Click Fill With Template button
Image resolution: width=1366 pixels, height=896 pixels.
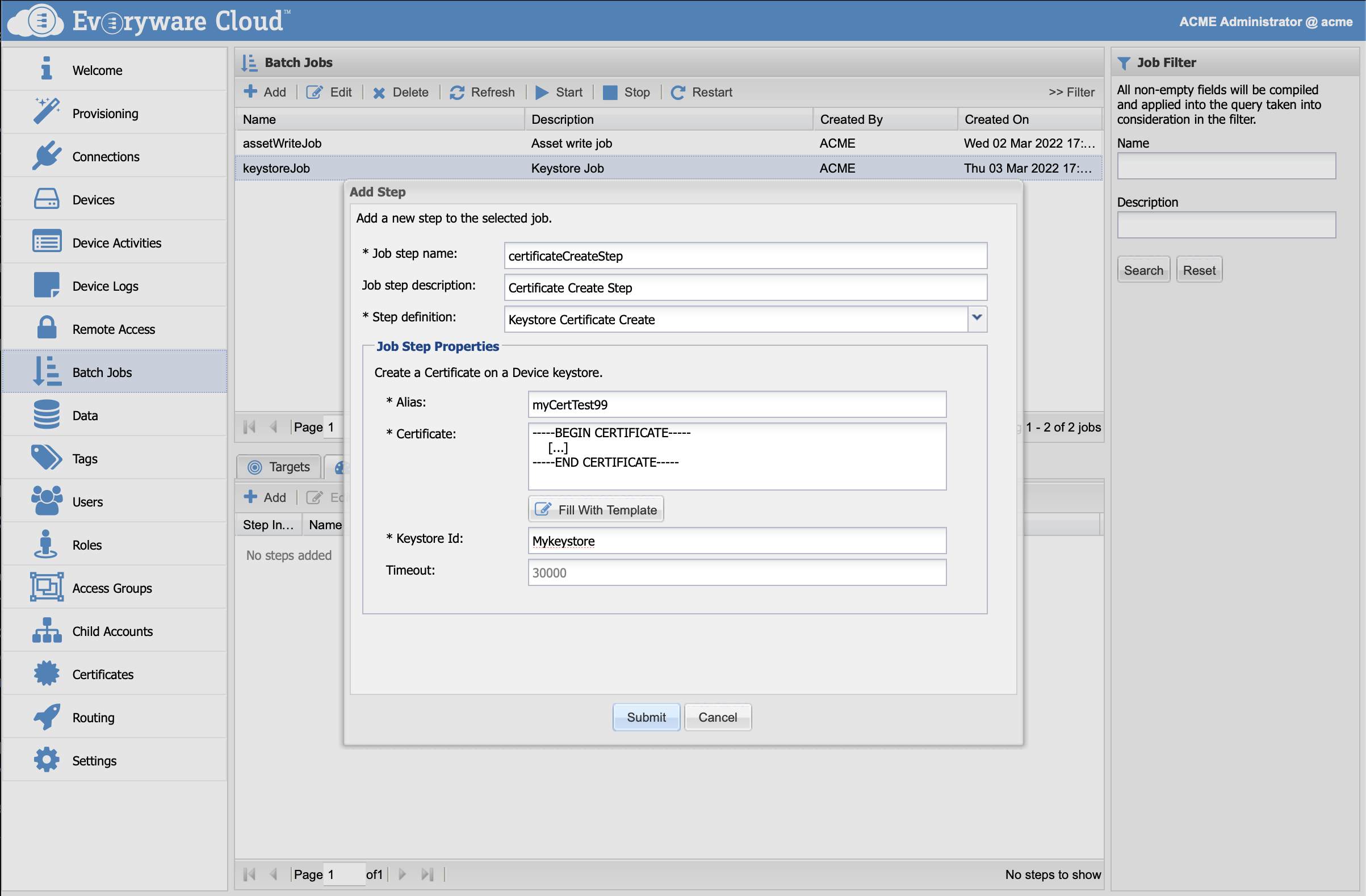(x=596, y=509)
